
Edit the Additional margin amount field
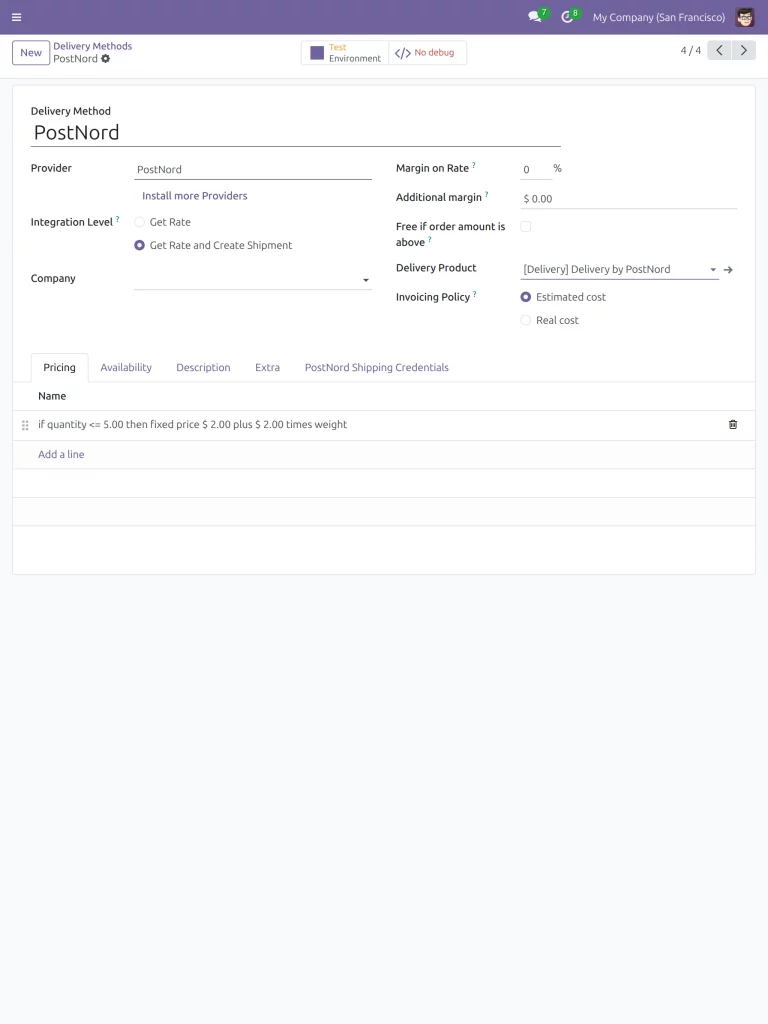629,199
